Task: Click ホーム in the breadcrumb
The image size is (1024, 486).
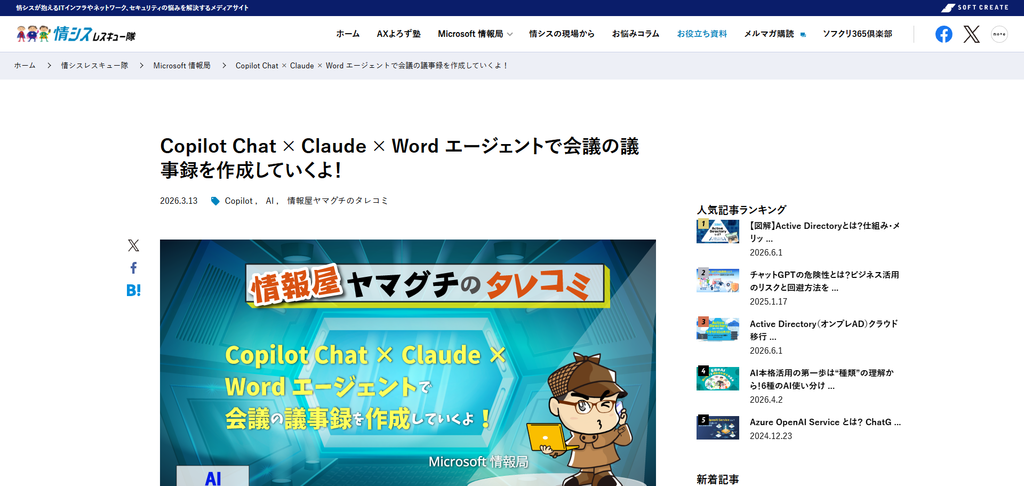Action: click(25, 66)
